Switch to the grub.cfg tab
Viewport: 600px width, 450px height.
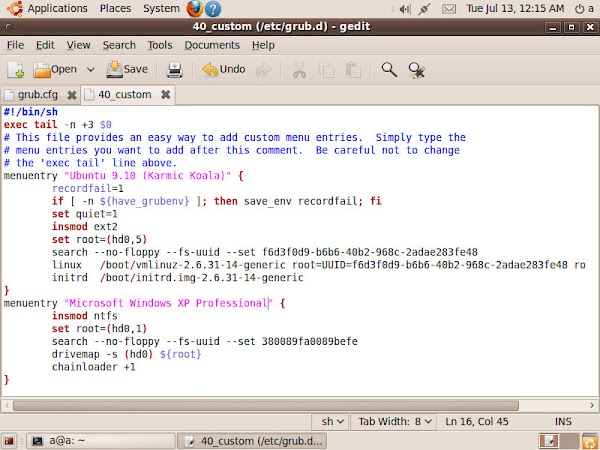coord(37,95)
